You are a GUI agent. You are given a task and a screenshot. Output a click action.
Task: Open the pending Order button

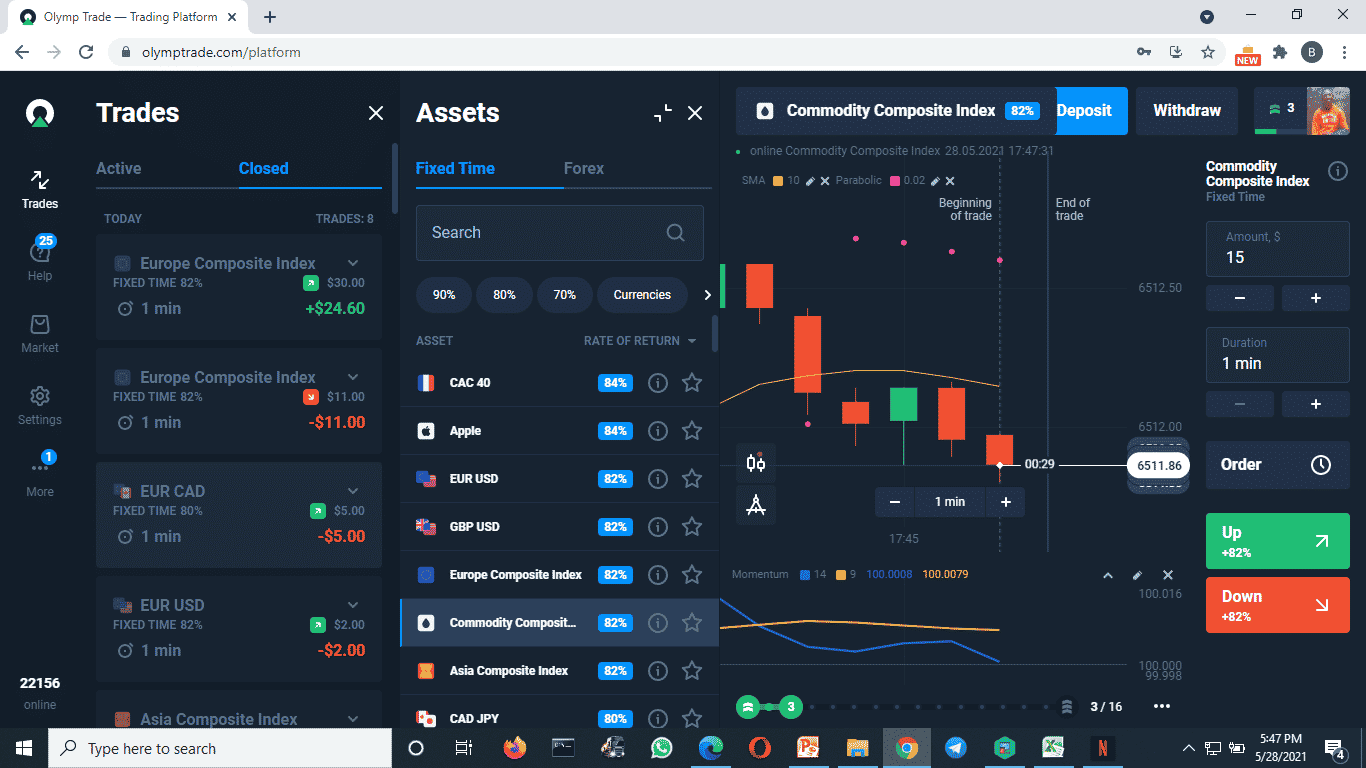coord(1278,465)
